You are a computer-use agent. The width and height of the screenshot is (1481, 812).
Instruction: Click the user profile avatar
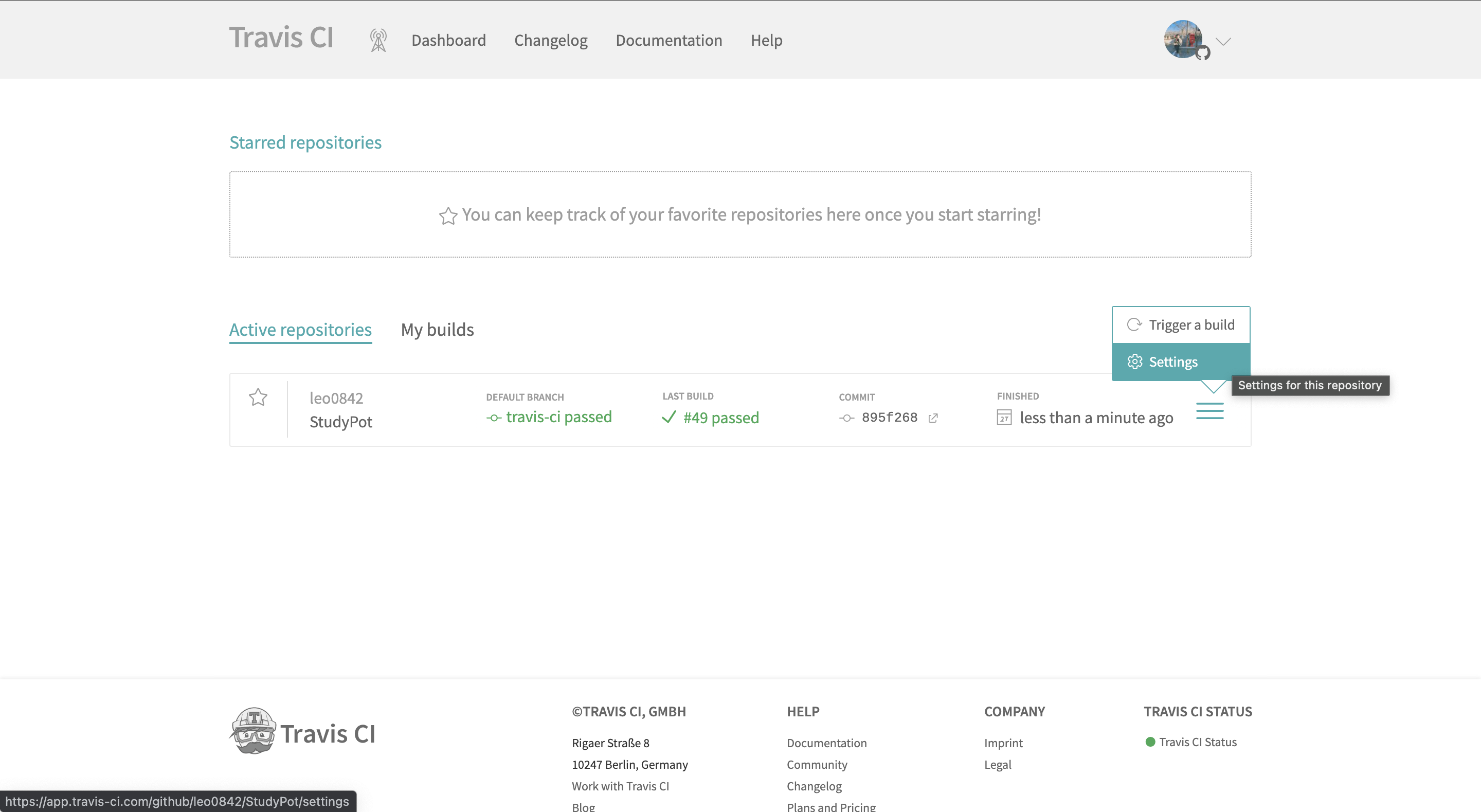click(x=1183, y=39)
